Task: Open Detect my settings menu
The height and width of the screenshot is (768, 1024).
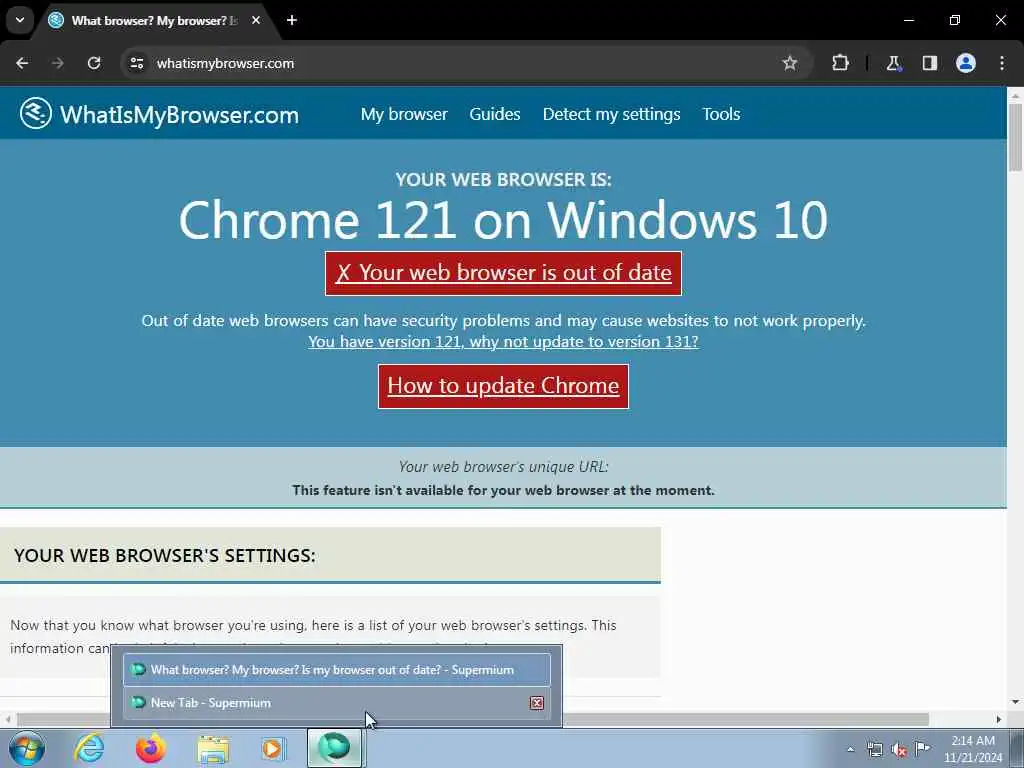Action: click(x=611, y=114)
